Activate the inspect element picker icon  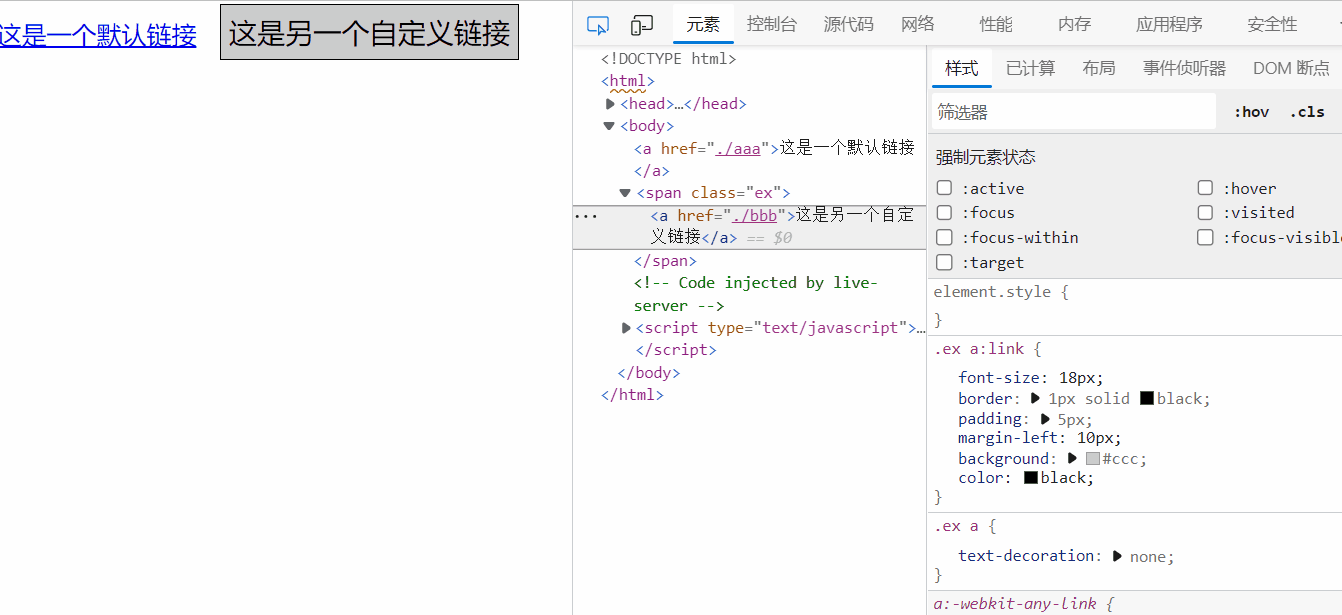click(598, 25)
